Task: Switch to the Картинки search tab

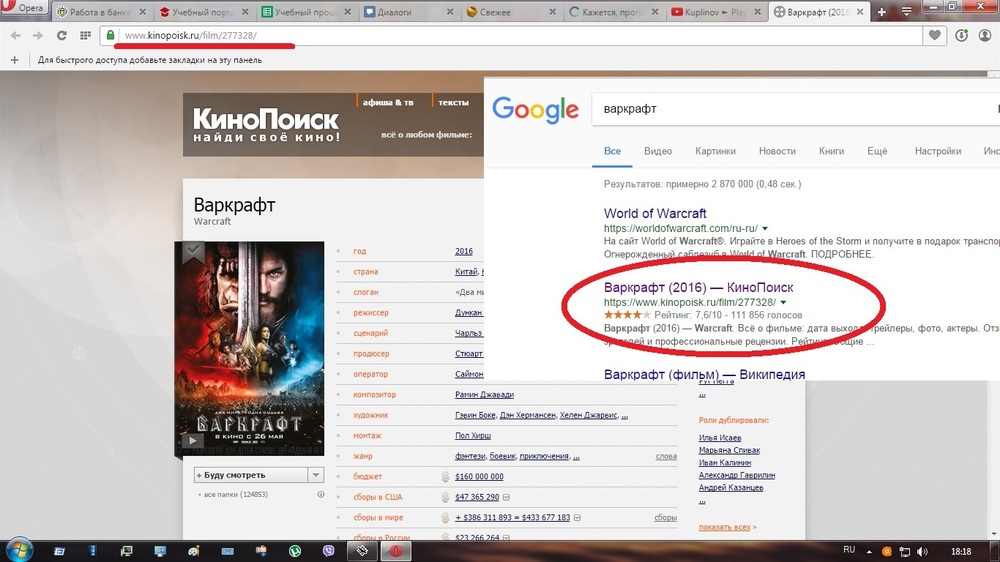Action: tap(715, 151)
